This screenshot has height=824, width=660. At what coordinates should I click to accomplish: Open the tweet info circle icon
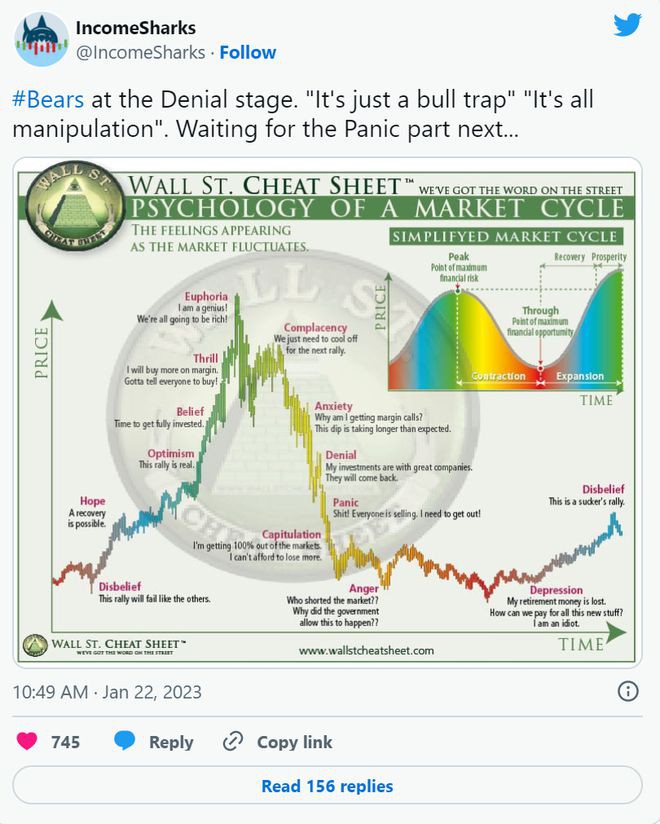627,691
